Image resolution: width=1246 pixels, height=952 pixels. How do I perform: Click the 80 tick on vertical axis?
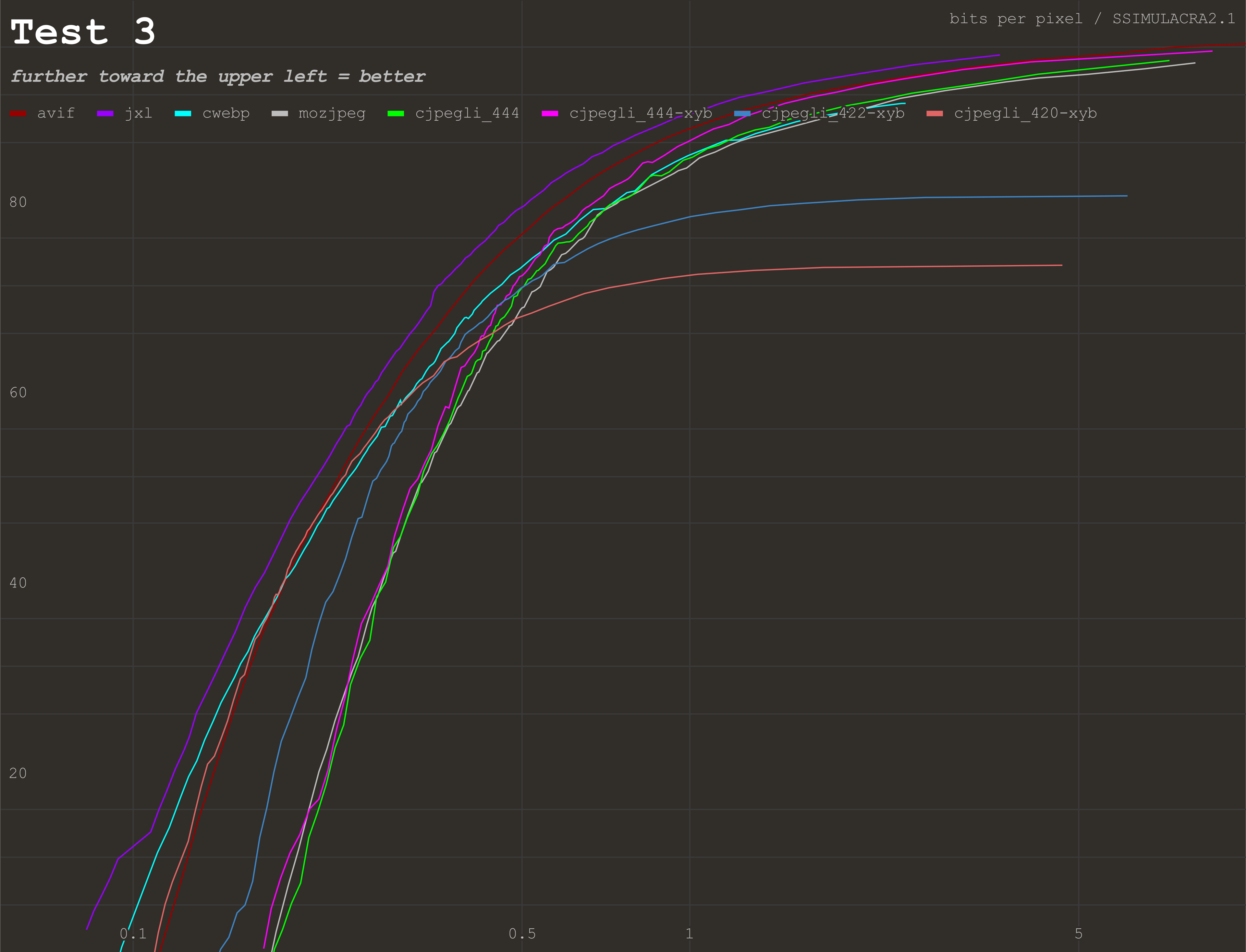pos(18,202)
